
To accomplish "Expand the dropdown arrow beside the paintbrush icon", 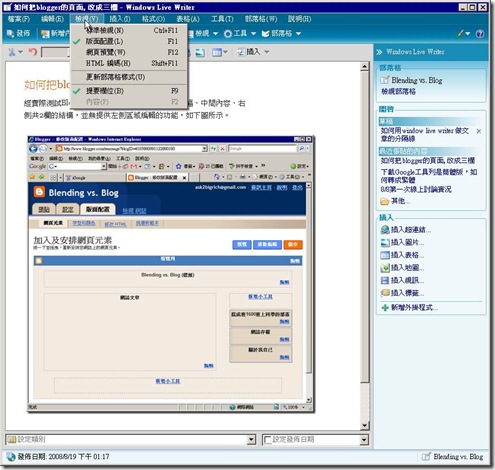I will coord(468,34).
